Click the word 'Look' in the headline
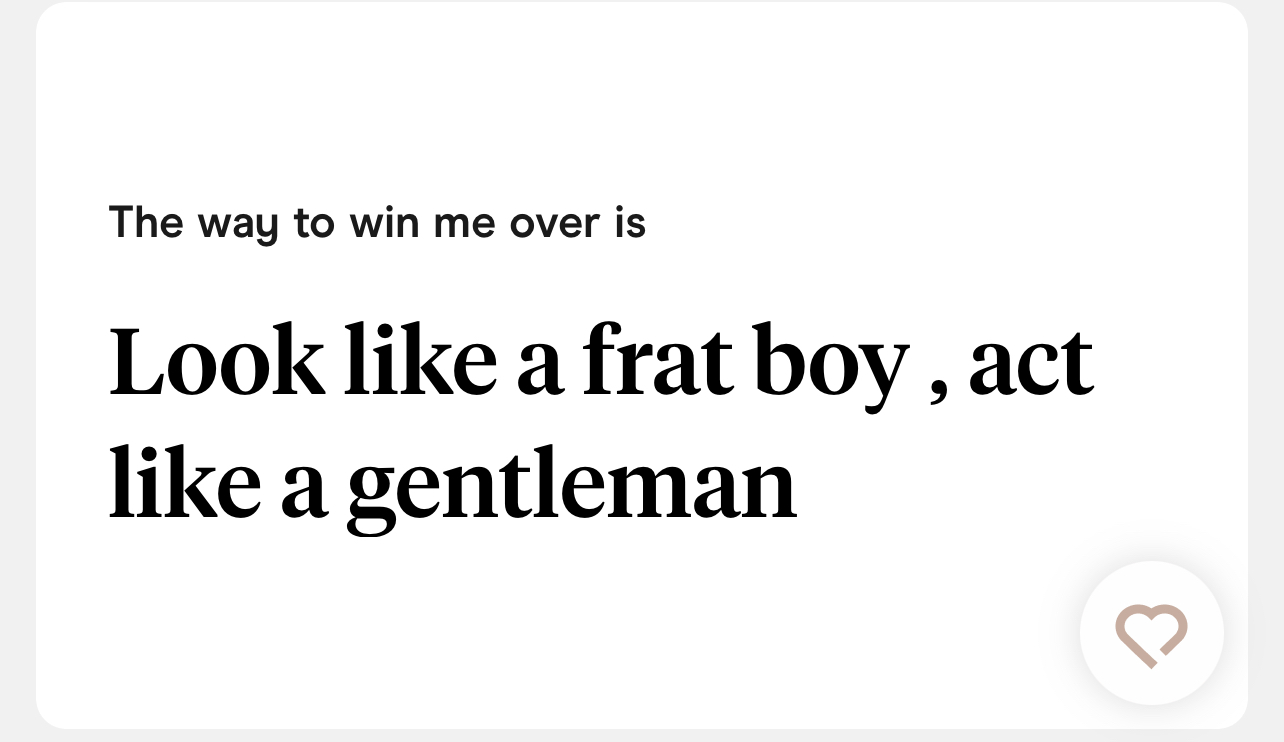 coord(216,360)
